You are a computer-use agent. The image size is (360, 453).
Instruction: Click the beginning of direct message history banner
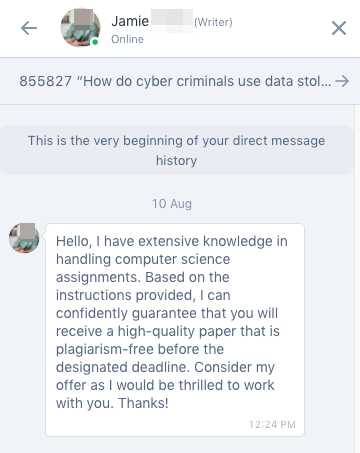(x=176, y=150)
